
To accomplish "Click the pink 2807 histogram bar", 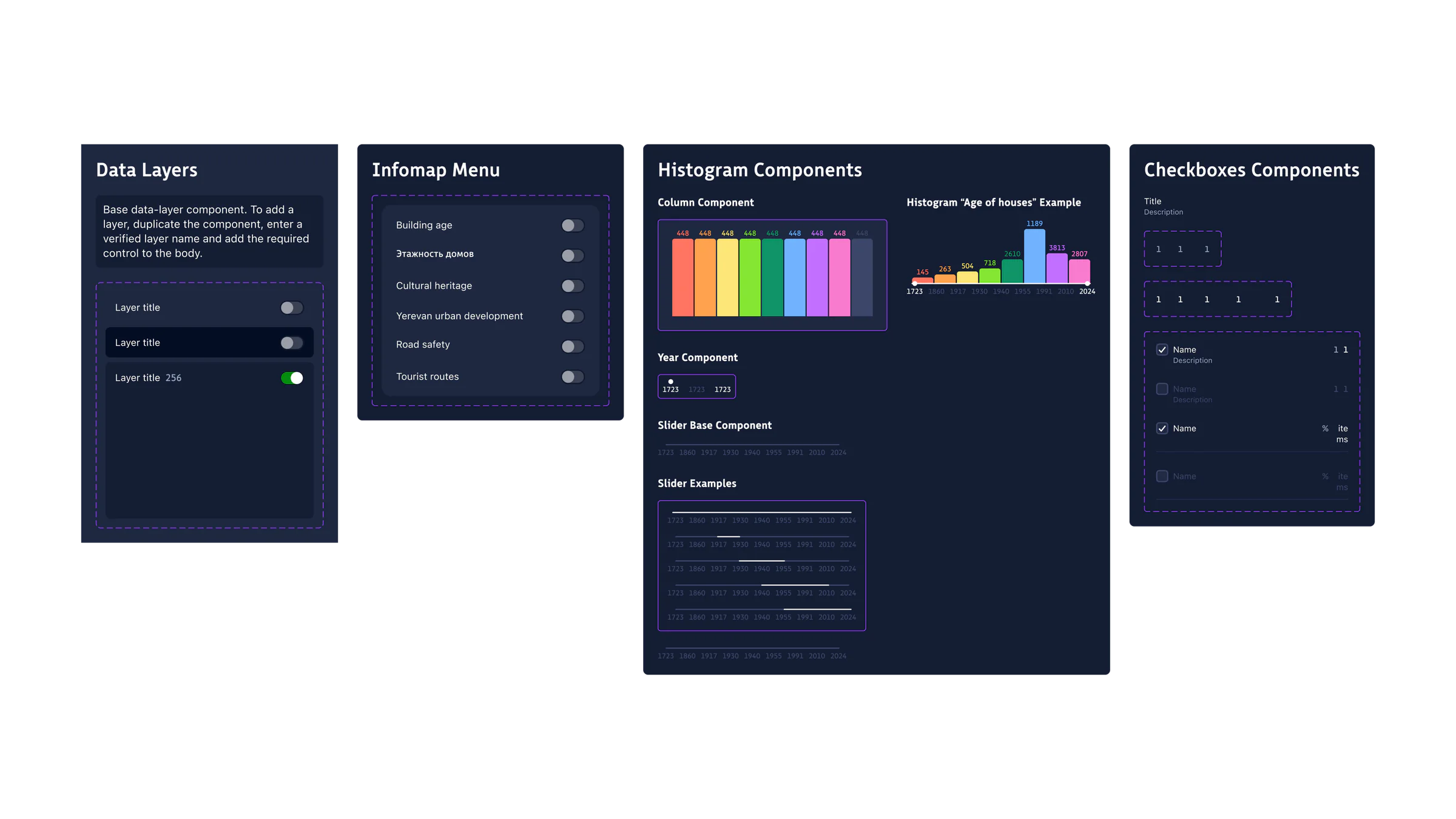I will point(1079,271).
